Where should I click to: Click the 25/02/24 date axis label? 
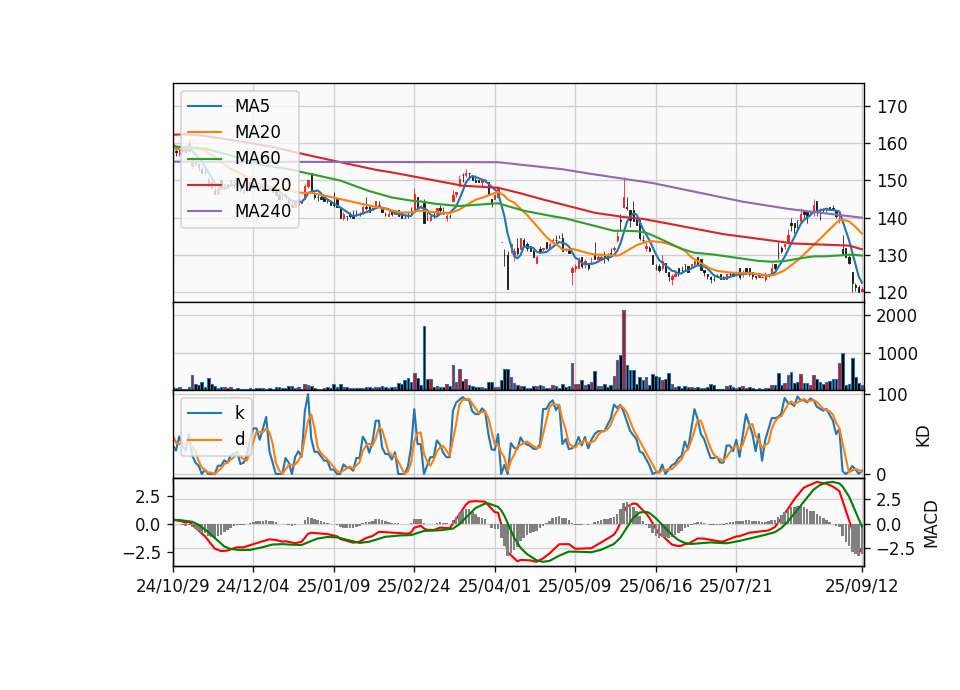pos(414,586)
